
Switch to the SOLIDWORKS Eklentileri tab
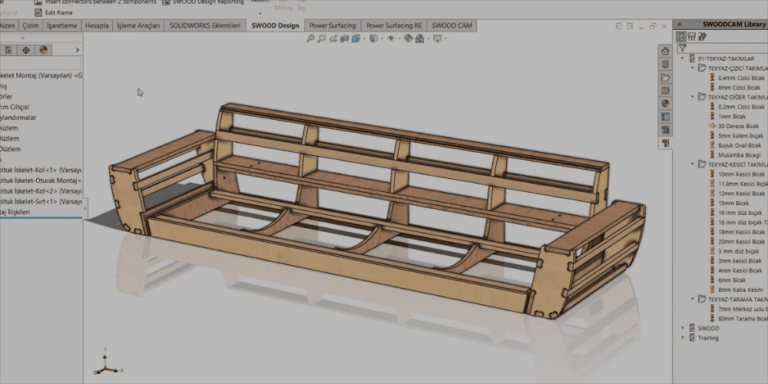click(x=205, y=25)
